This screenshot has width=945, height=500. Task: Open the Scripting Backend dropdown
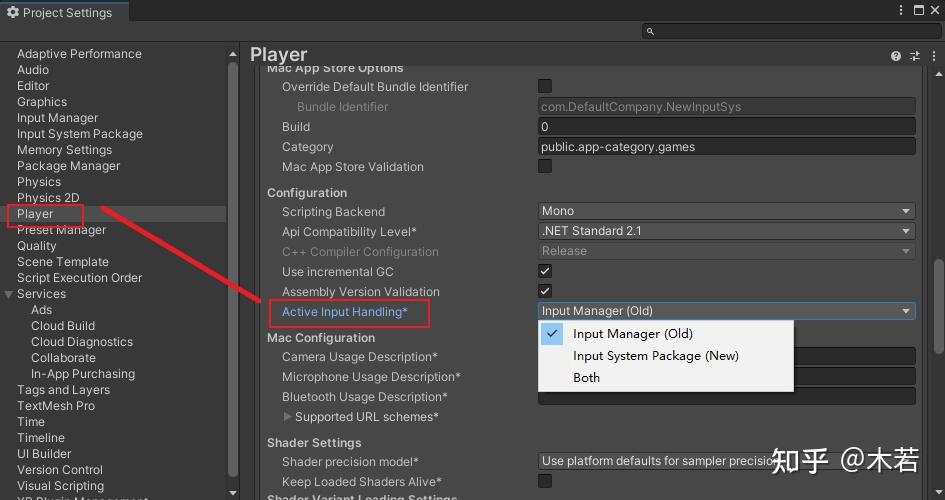tap(726, 211)
